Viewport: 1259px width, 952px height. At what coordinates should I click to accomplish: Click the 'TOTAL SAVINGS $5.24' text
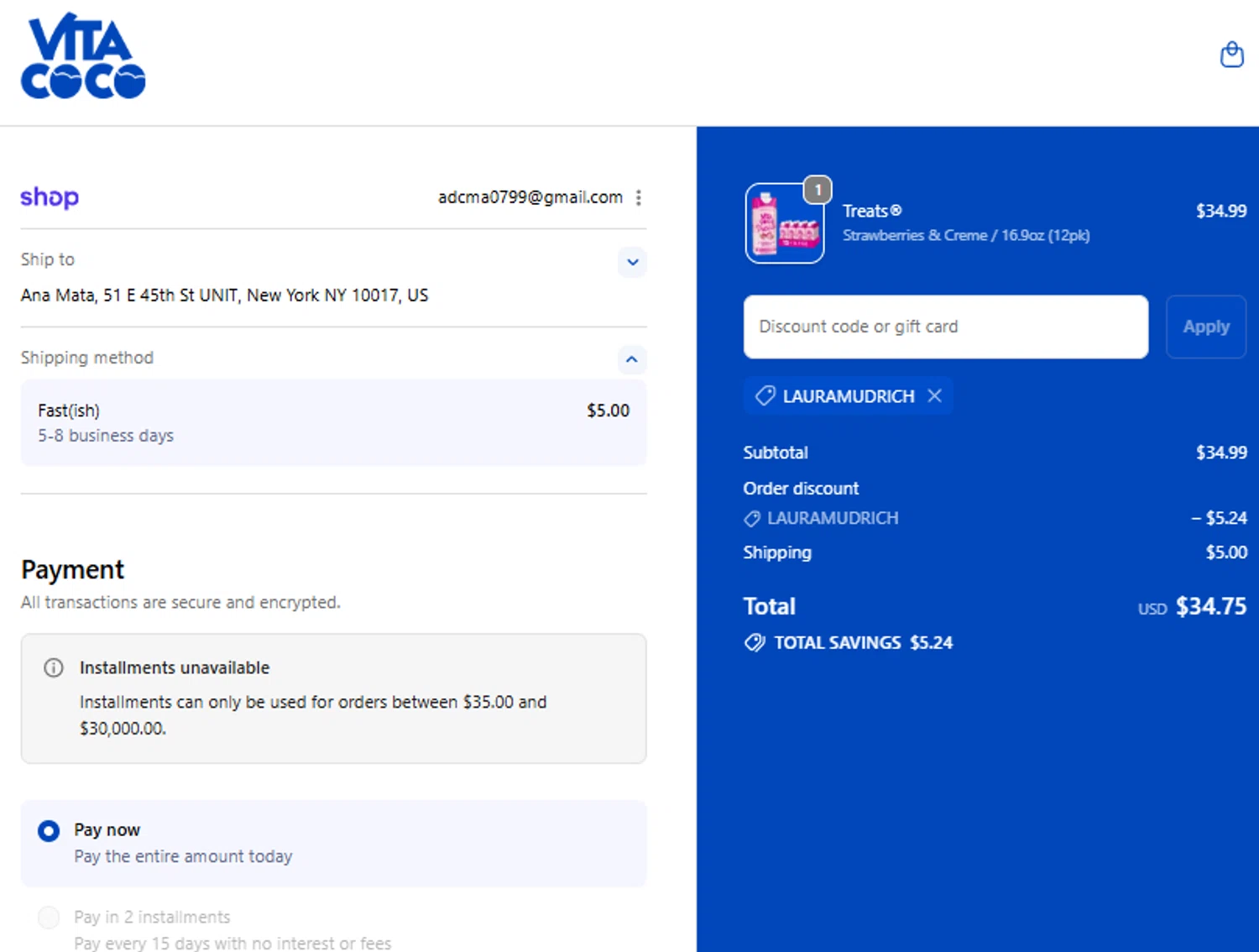(x=864, y=643)
